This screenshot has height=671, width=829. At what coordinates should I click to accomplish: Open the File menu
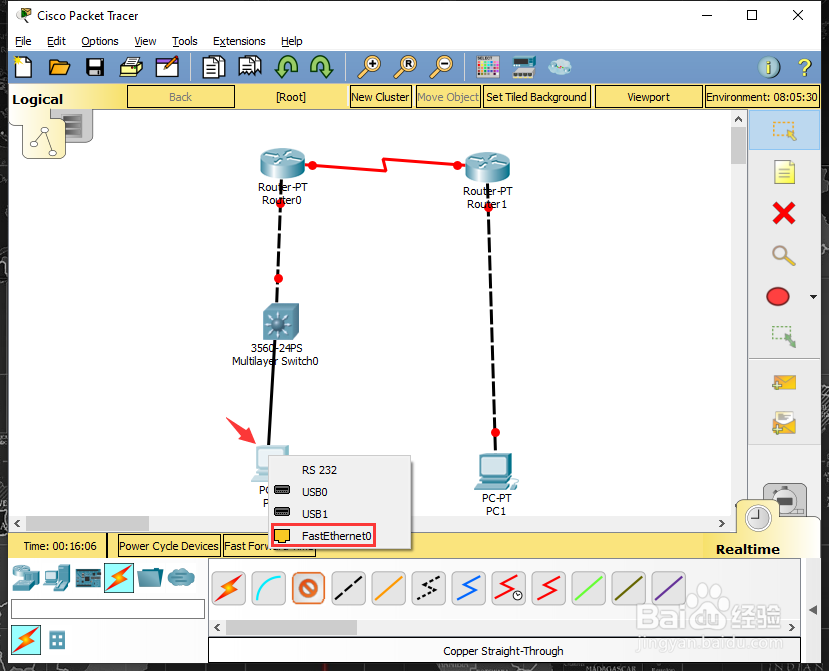[23, 41]
